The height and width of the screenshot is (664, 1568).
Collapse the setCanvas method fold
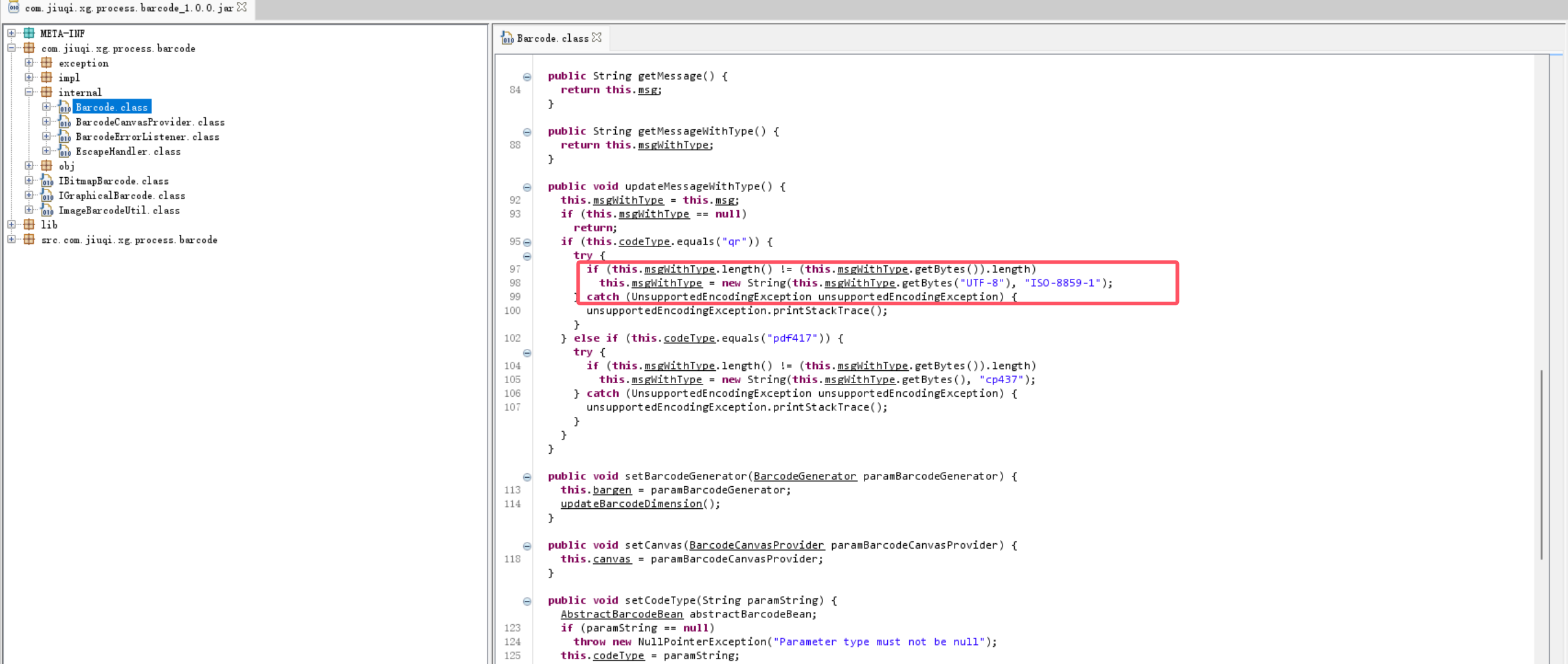click(527, 546)
